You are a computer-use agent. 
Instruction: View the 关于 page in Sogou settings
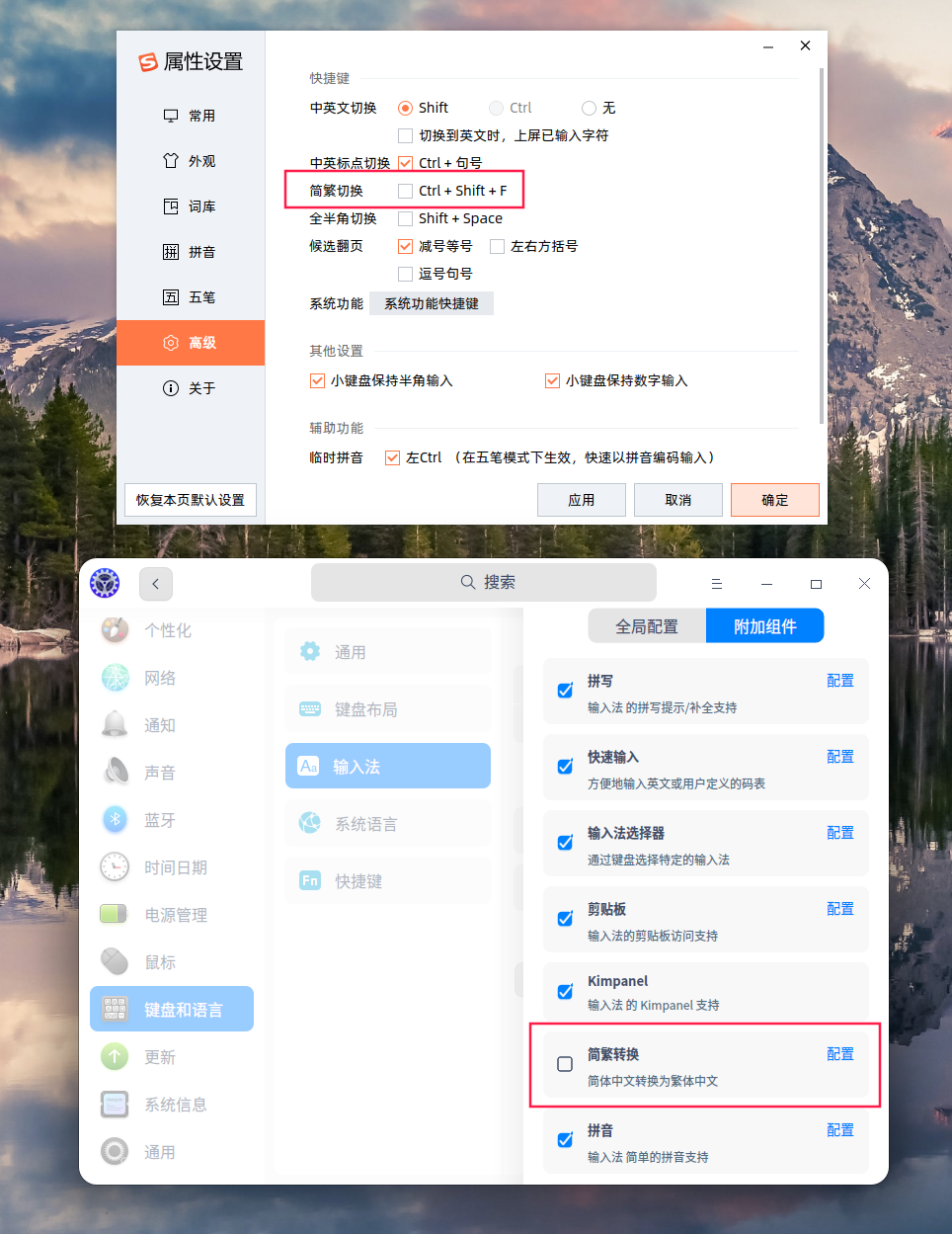[191, 387]
